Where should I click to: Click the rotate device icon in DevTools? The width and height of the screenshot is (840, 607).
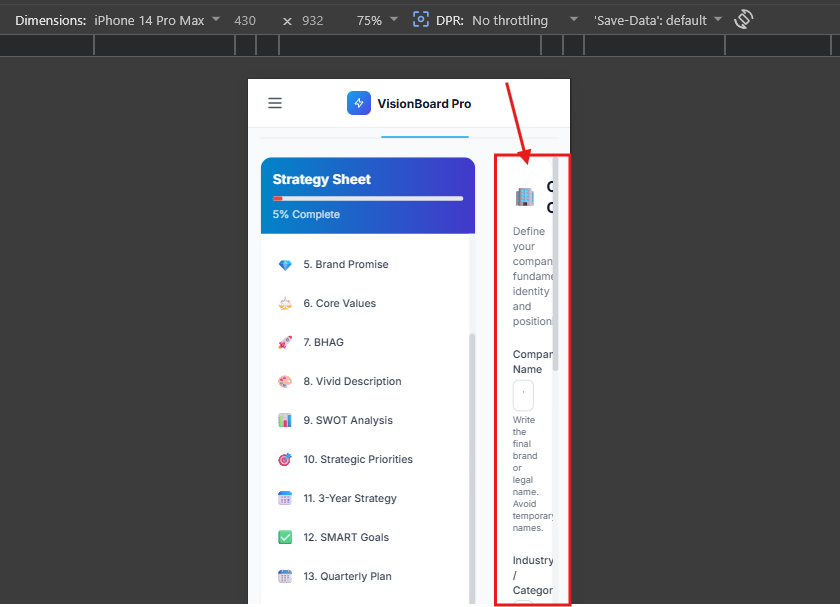pos(744,20)
